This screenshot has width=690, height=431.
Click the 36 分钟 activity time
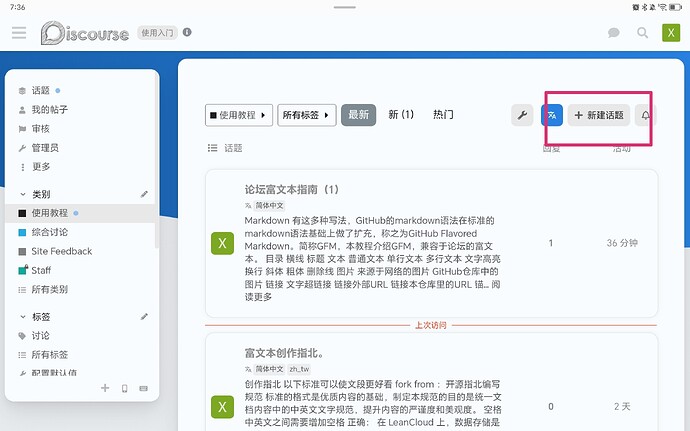[x=622, y=243]
